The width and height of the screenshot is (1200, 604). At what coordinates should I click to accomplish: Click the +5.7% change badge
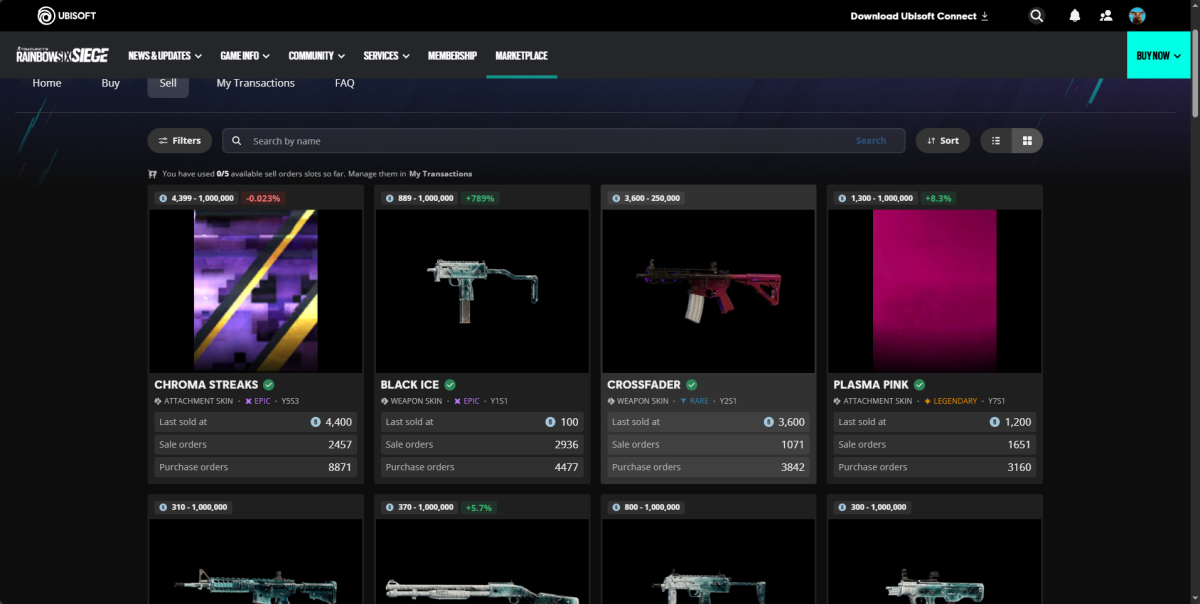click(x=480, y=507)
